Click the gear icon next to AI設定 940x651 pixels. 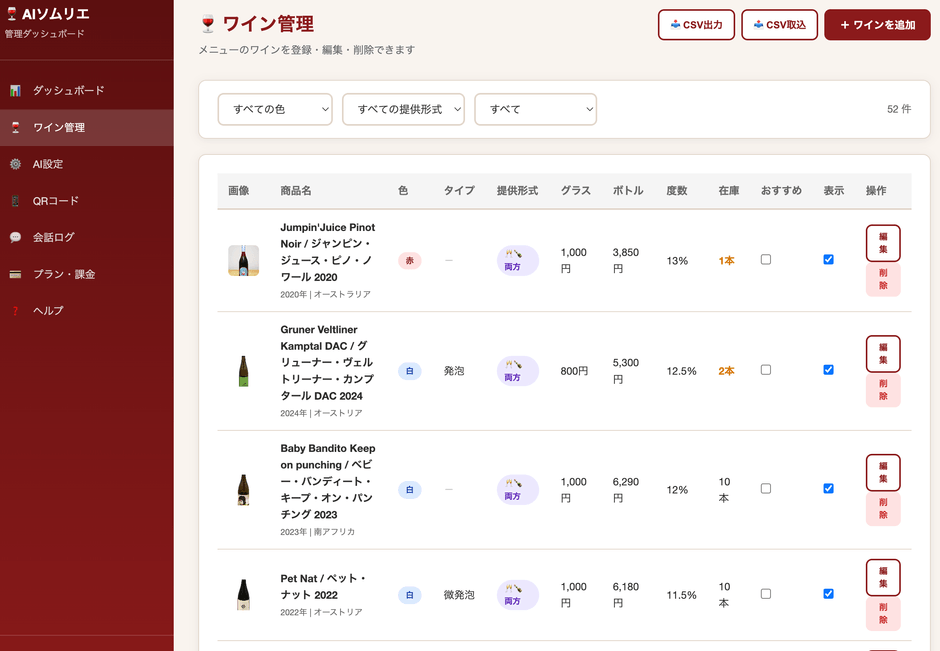click(16, 164)
